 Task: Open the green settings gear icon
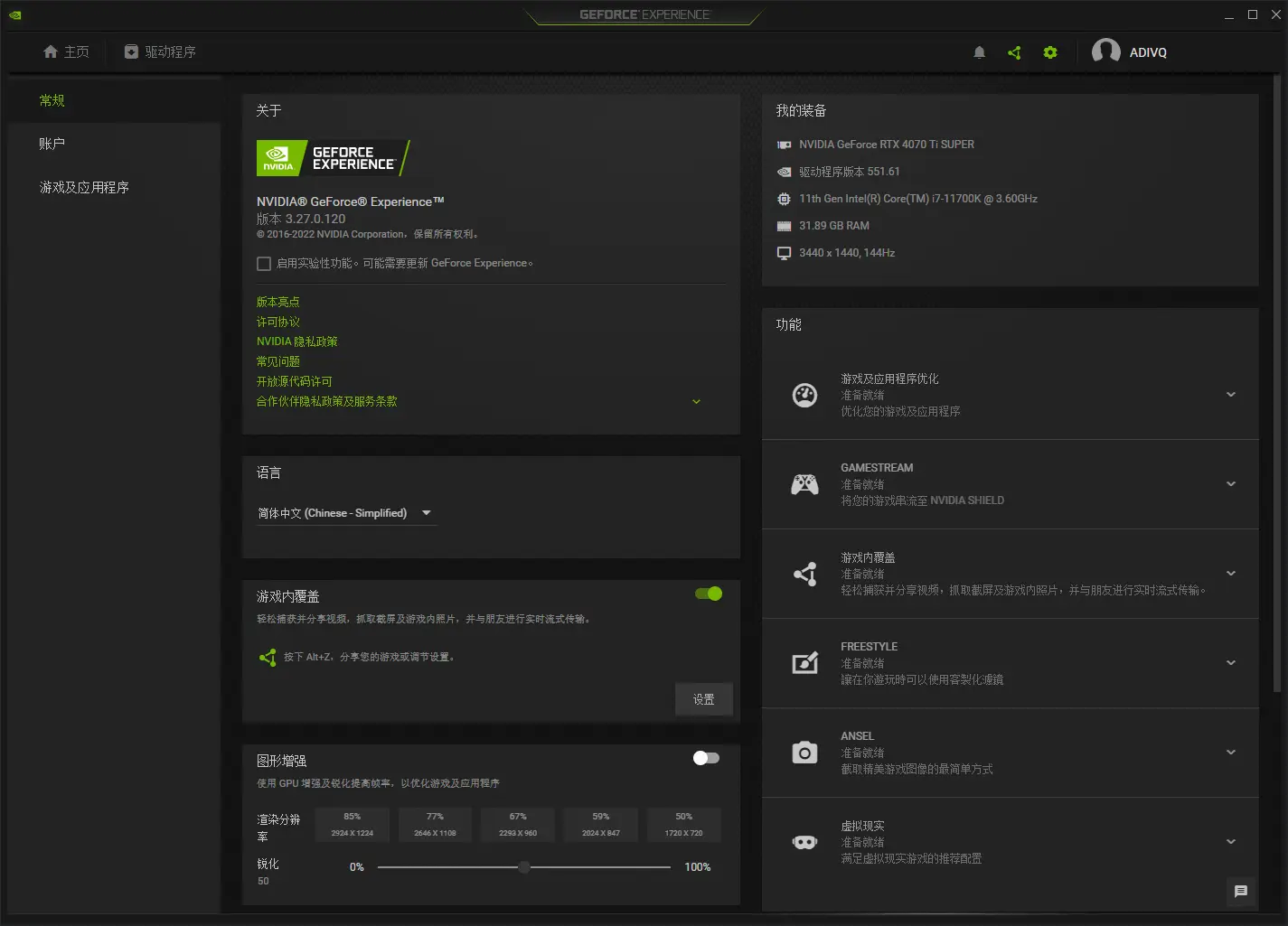[x=1050, y=52]
